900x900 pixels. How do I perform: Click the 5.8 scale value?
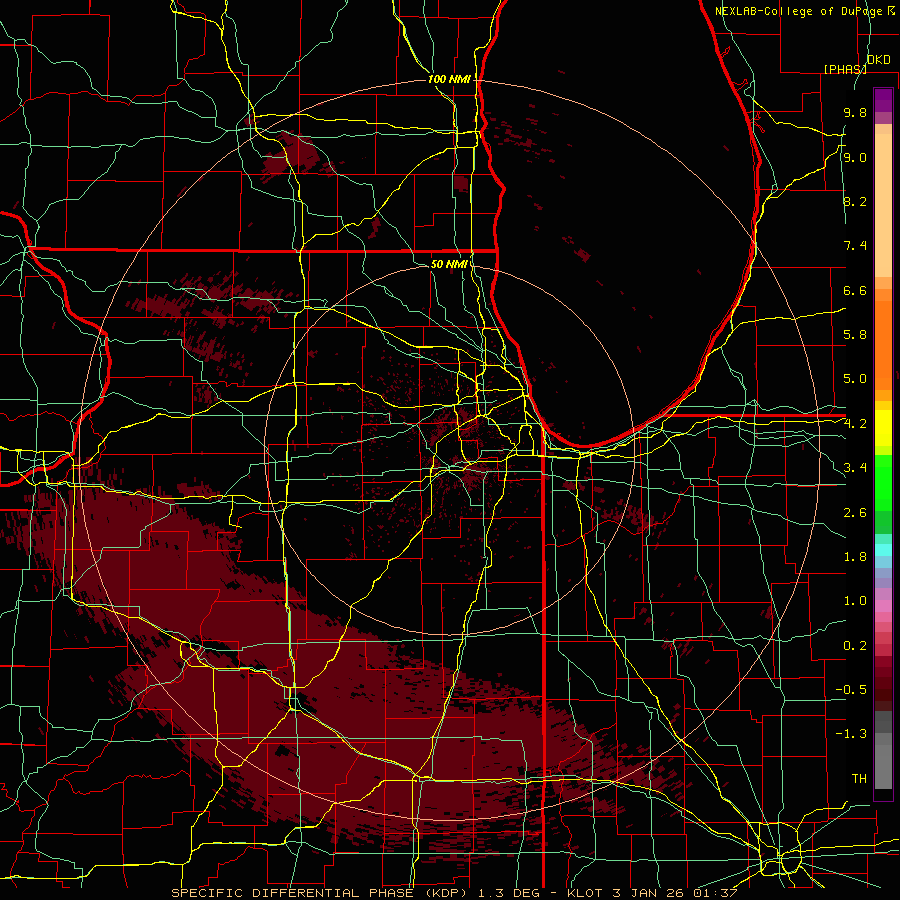point(855,335)
